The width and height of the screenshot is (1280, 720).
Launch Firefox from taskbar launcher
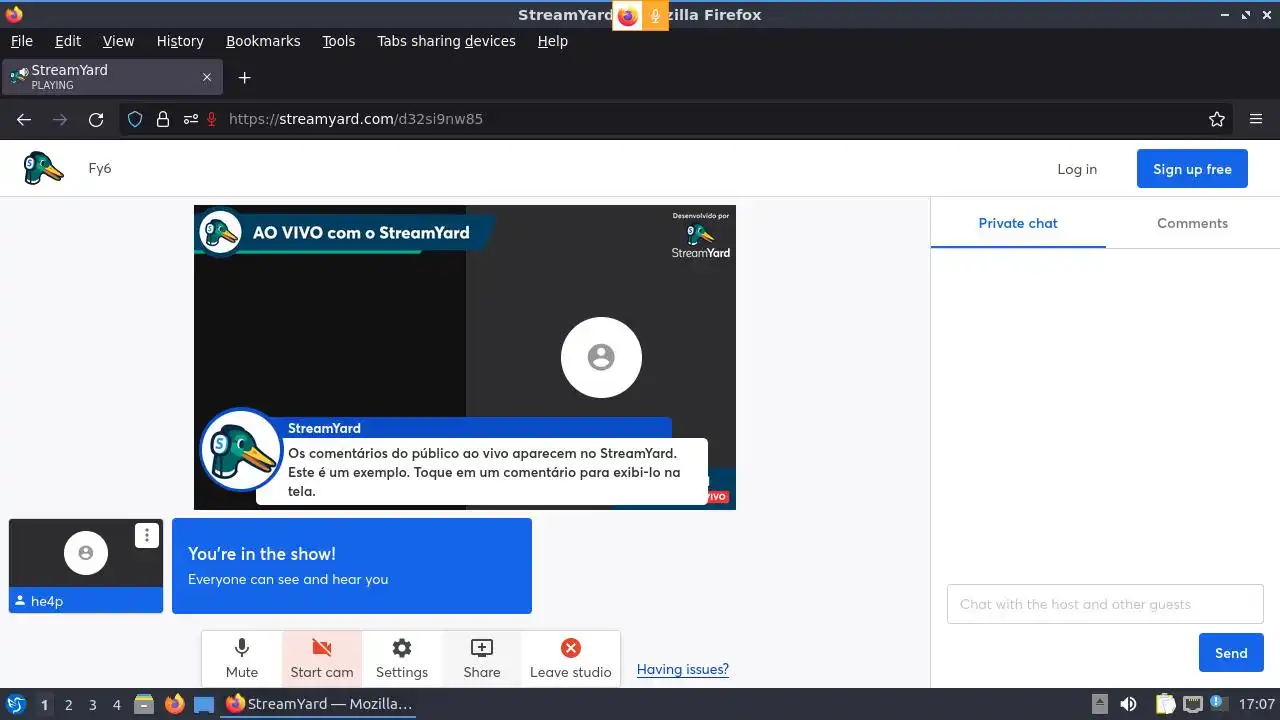pos(174,704)
